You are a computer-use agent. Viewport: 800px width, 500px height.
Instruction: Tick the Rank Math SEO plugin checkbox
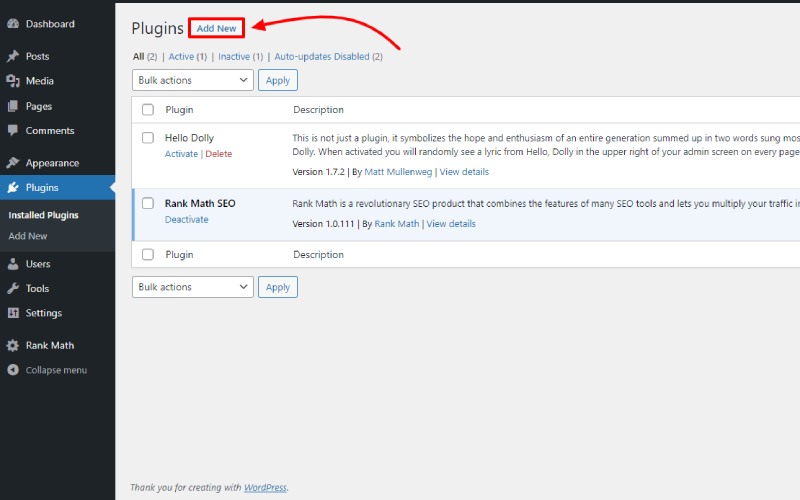148,203
